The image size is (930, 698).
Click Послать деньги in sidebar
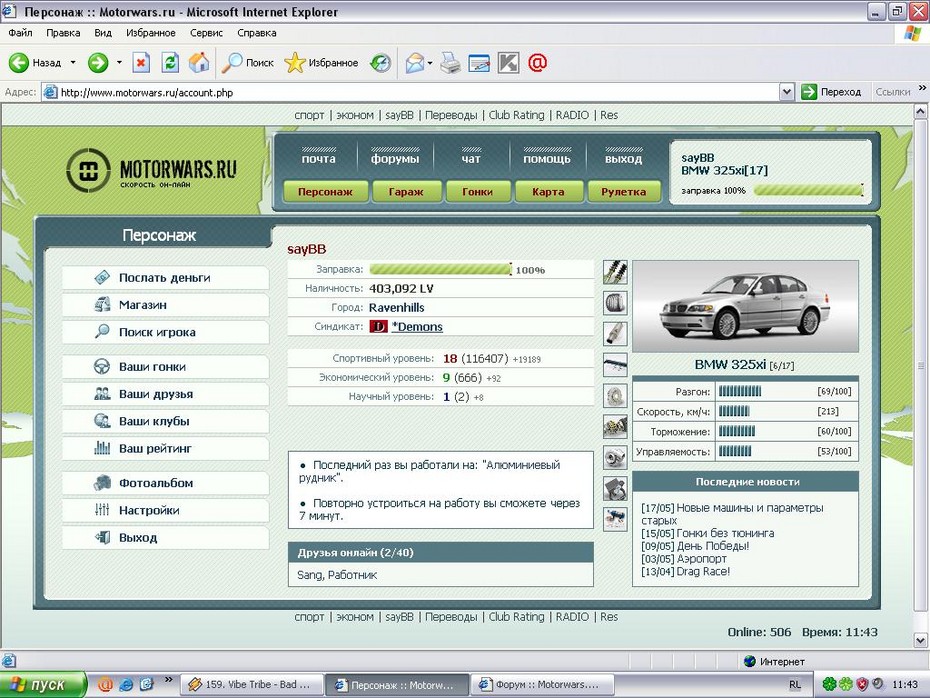[x=165, y=278]
